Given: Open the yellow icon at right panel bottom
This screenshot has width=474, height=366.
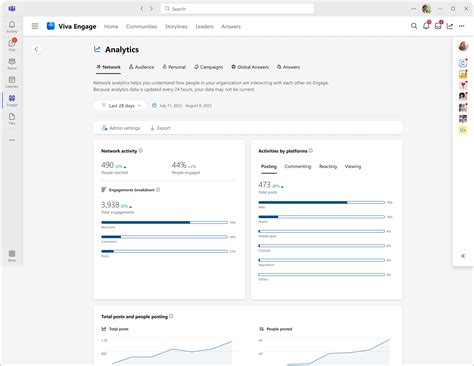Looking at the screenshot, I should click(463, 130).
